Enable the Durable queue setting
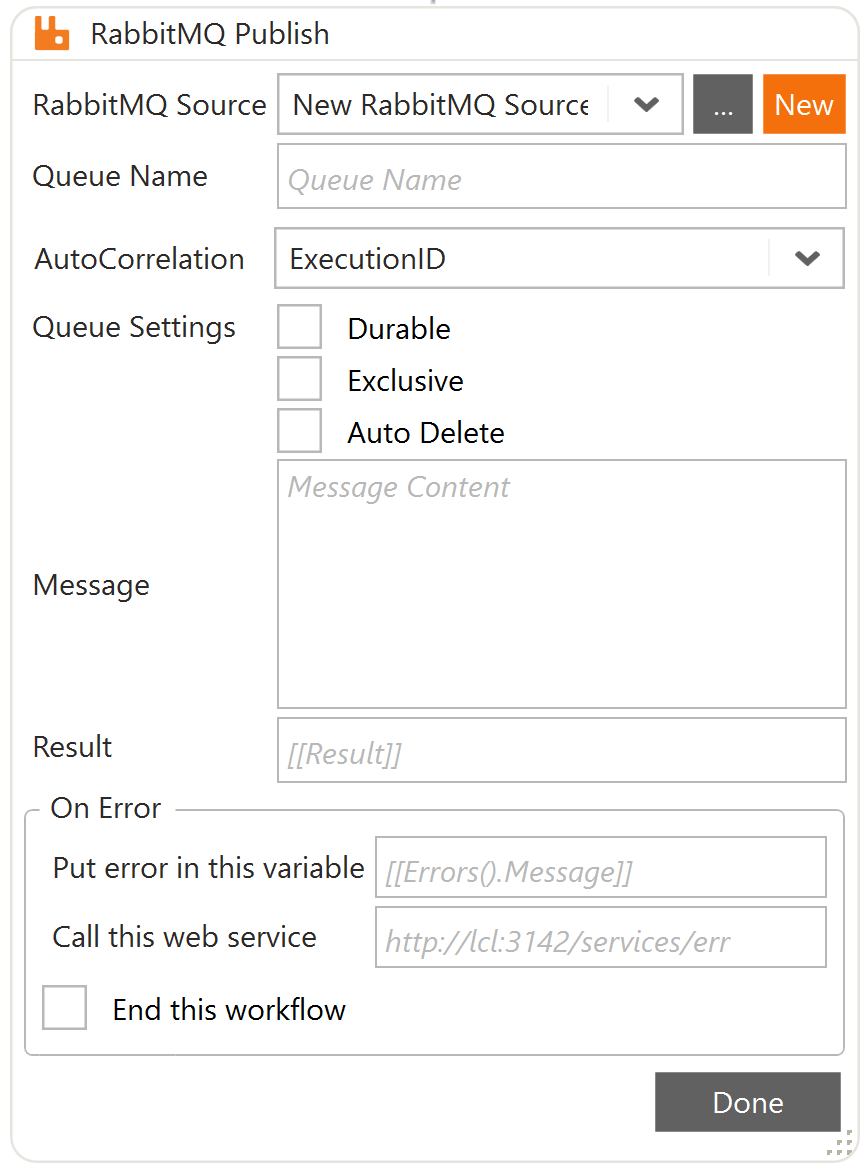 coord(299,326)
